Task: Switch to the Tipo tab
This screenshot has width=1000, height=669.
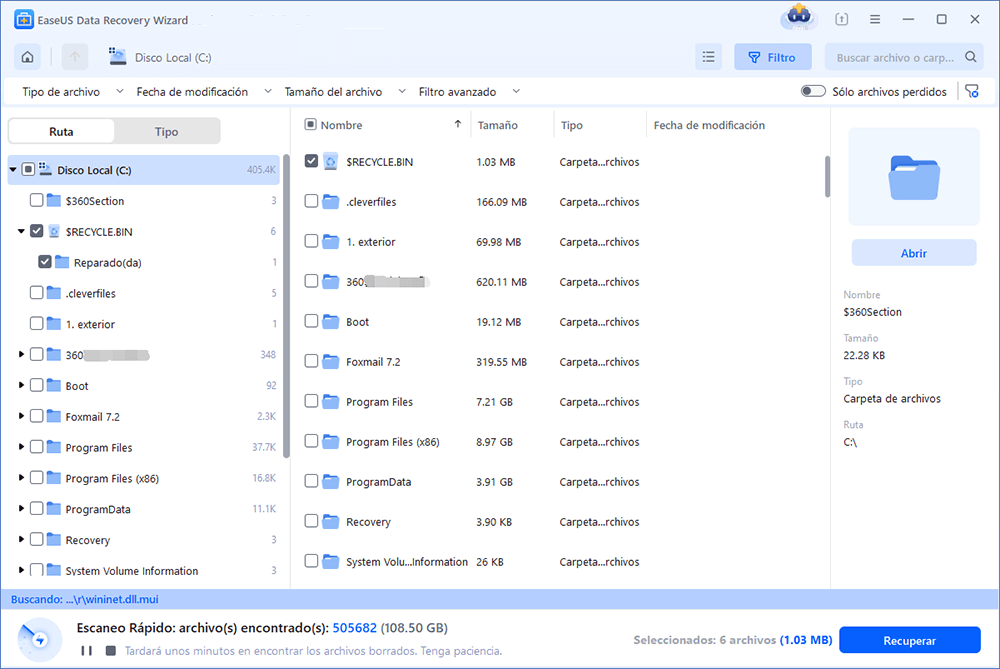Action: (x=166, y=131)
